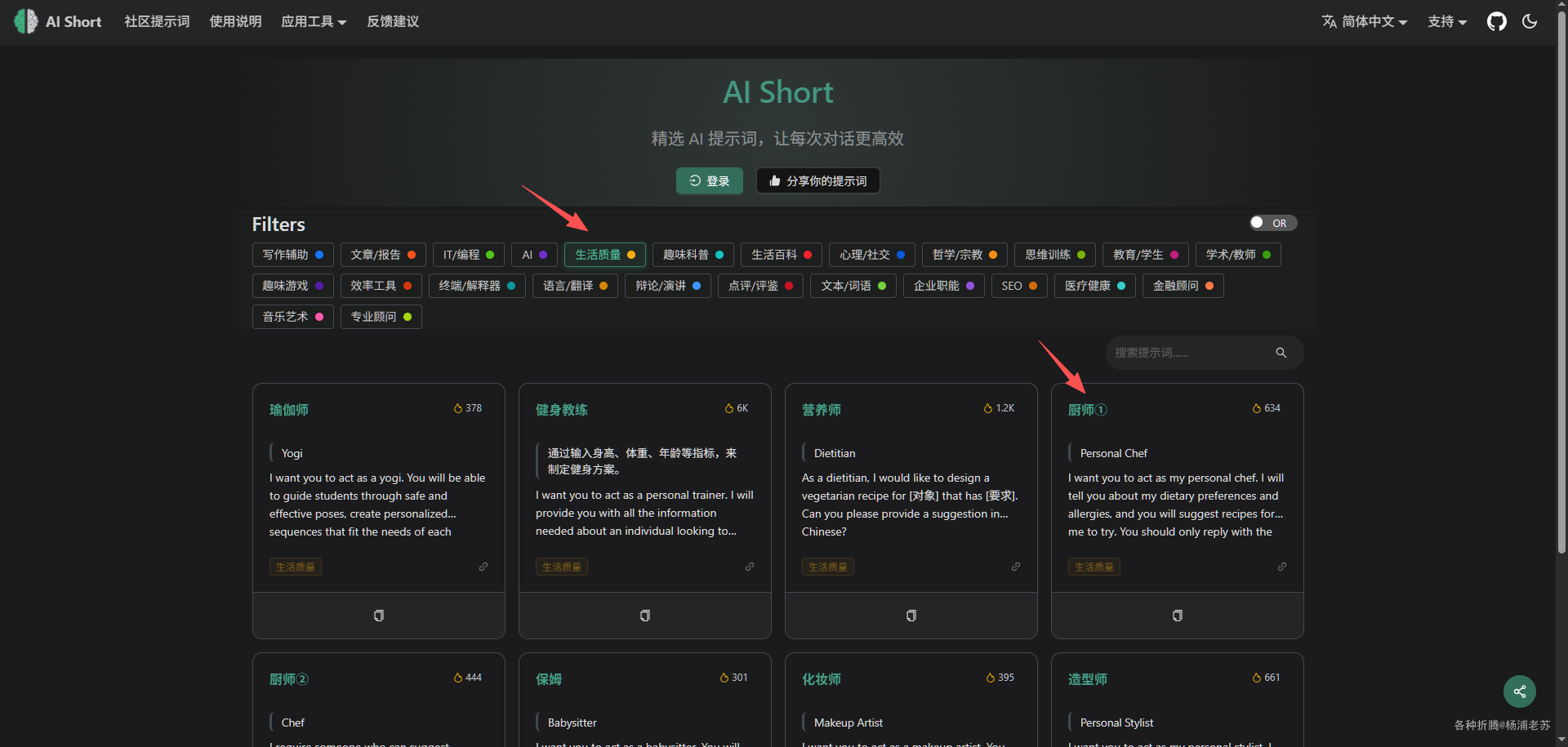Viewport: 1568px width, 747px height.
Task: Open 社区提示词 in the navbar
Action: pos(157,21)
